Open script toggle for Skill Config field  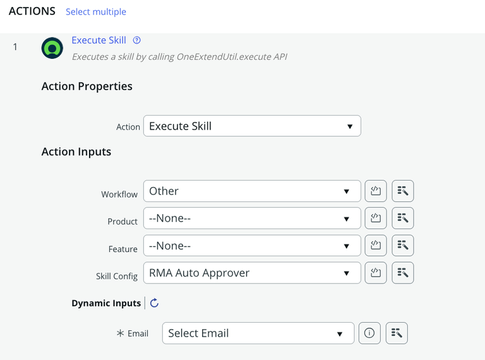pyautogui.click(x=376, y=273)
